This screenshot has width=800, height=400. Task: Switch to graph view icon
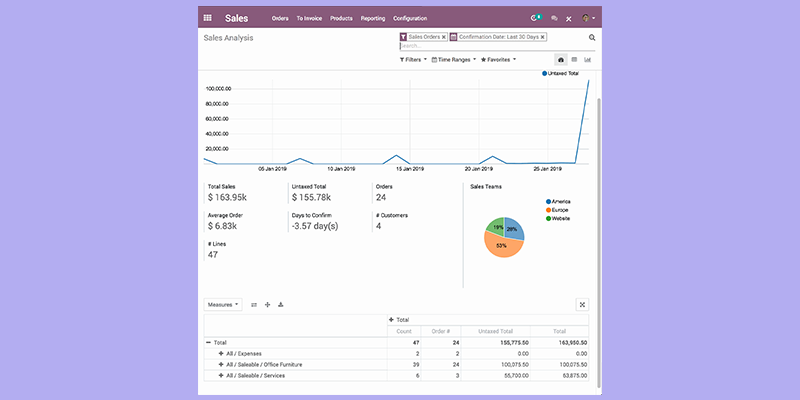[x=587, y=60]
